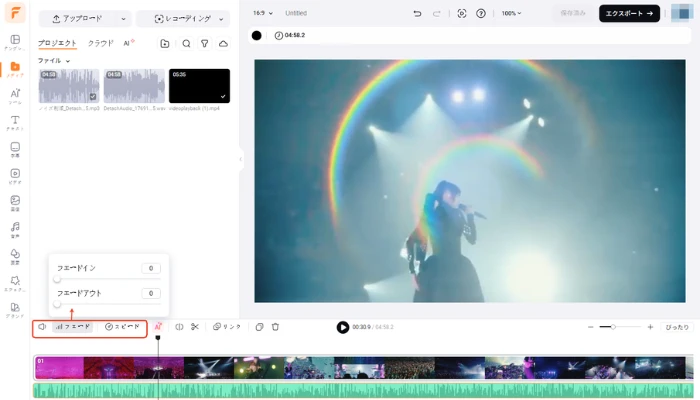This screenshot has width=700, height=400.
Task: Open the blurred user avatar at top right
Action: [682, 13]
